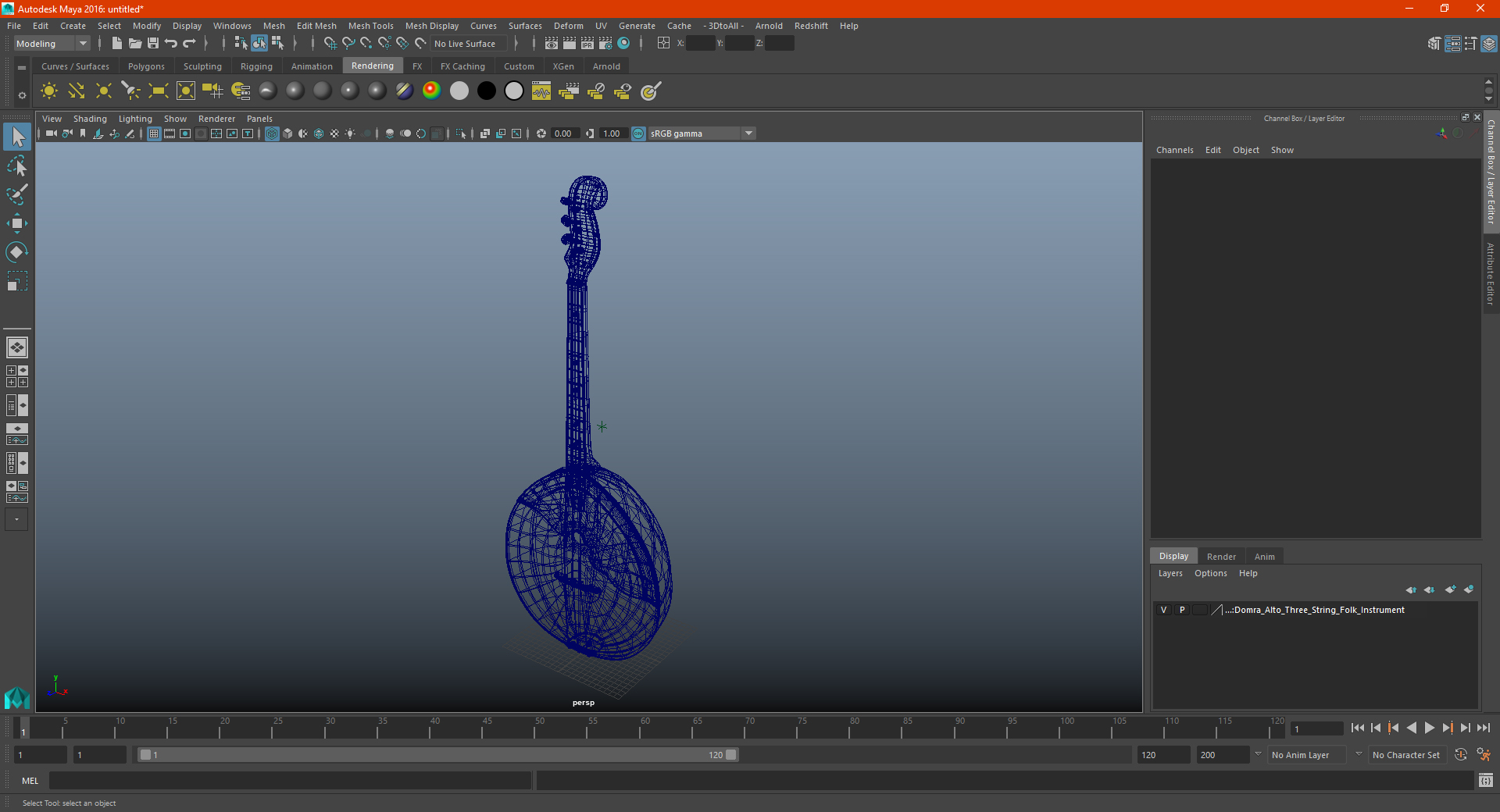The height and width of the screenshot is (812, 1500).
Task: Activate the Lasso Select tool
Action: [x=17, y=166]
